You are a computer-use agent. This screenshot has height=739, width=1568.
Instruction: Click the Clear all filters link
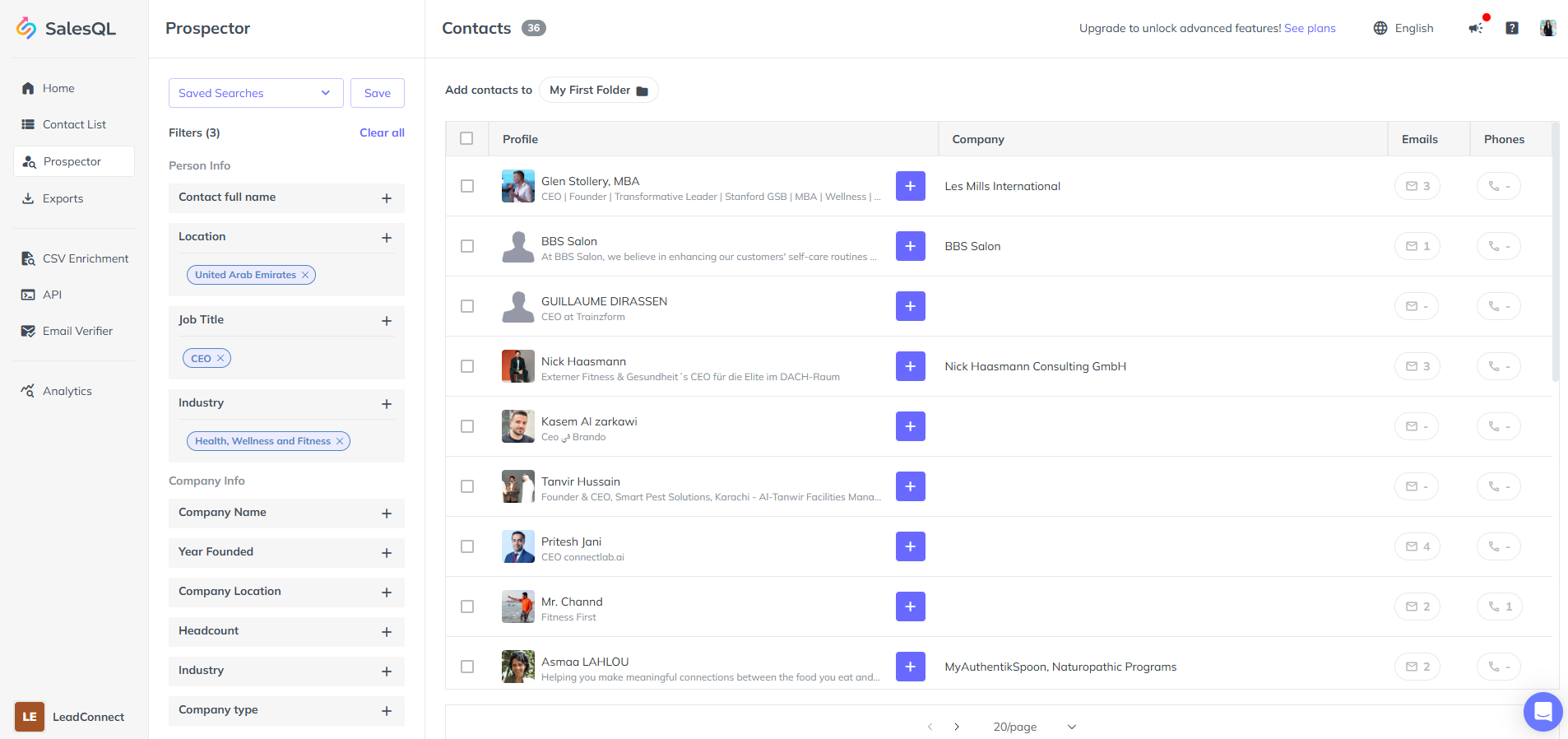(x=382, y=132)
